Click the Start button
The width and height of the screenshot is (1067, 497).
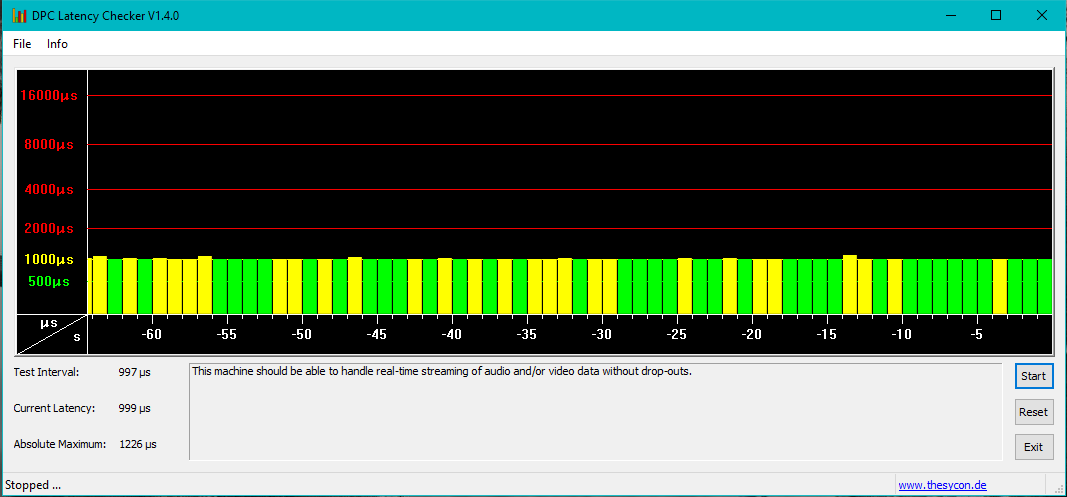(1034, 376)
